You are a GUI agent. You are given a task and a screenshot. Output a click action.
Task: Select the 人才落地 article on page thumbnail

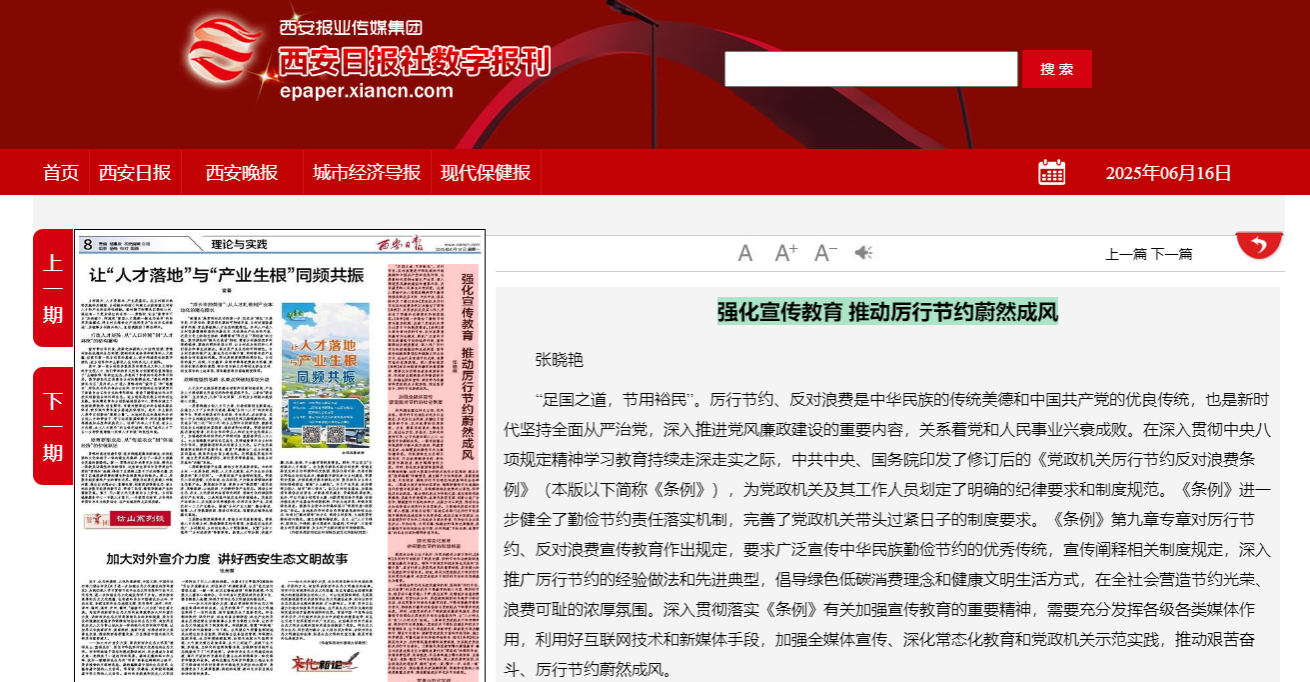point(226,275)
